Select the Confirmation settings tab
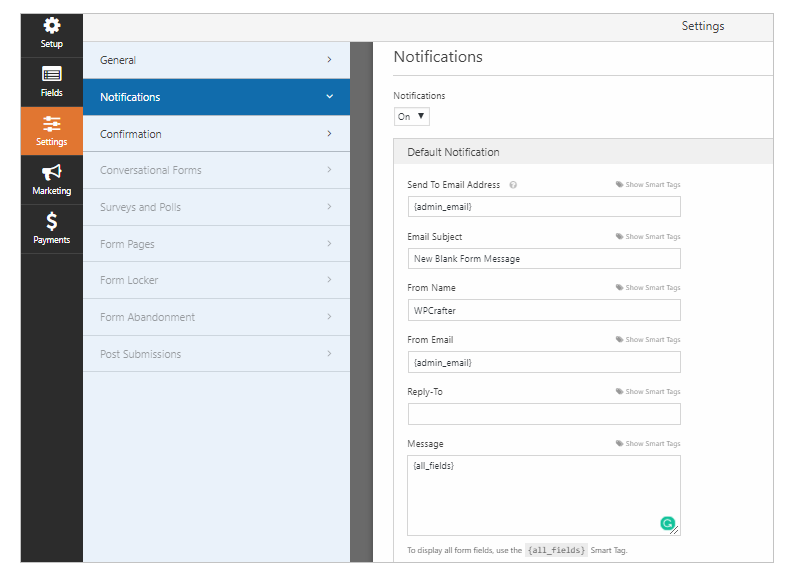The image size is (796, 580). [x=216, y=133]
